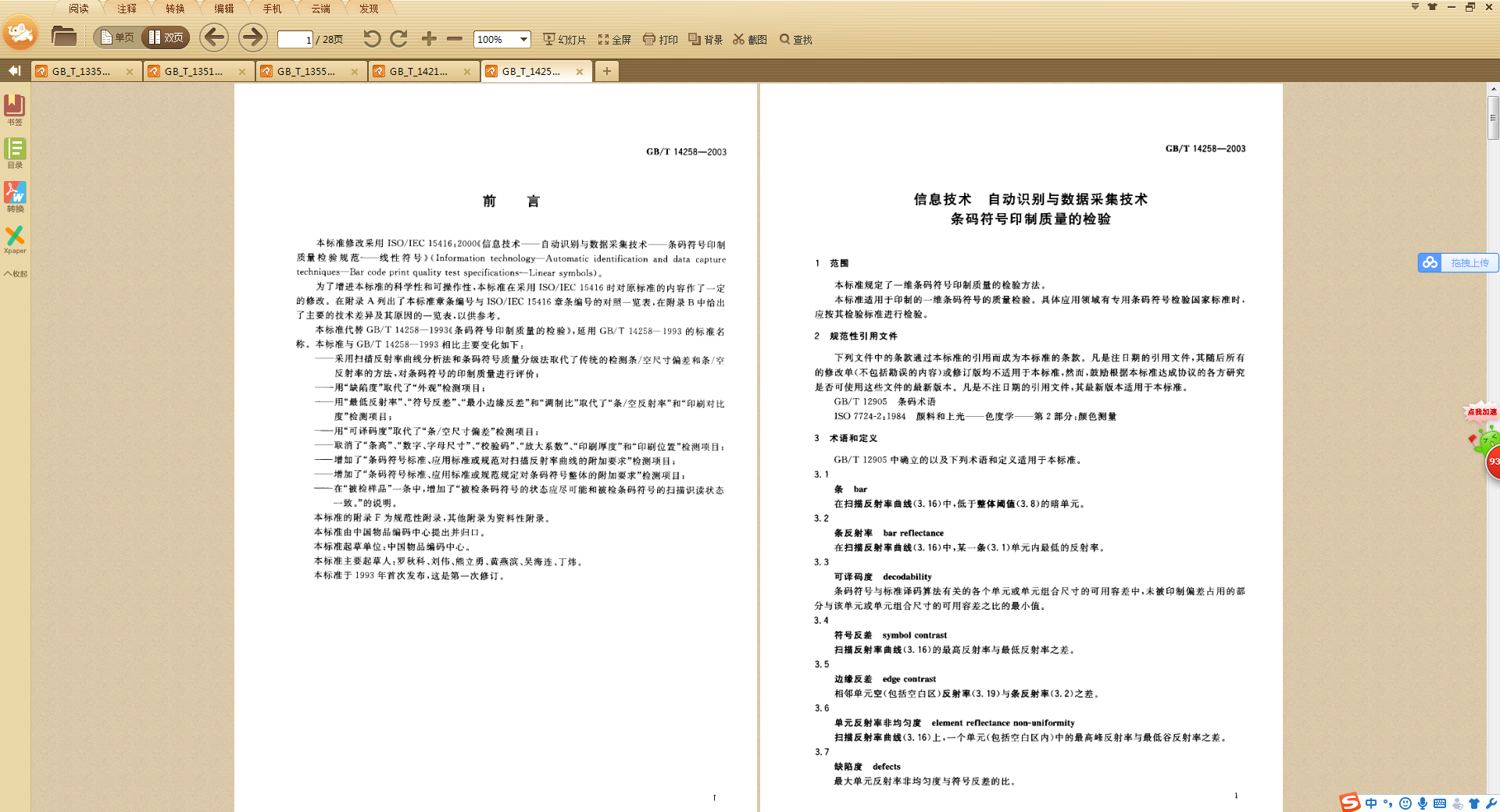This screenshot has width=1500, height=812.
Task: Open the 注释 annotation menu tab
Action: tap(127, 9)
